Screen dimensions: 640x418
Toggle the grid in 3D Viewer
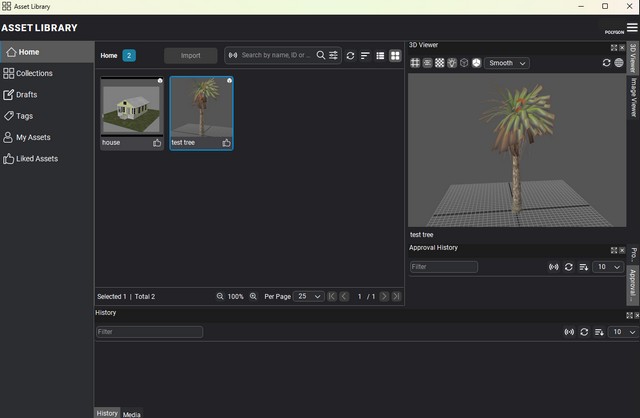point(415,63)
